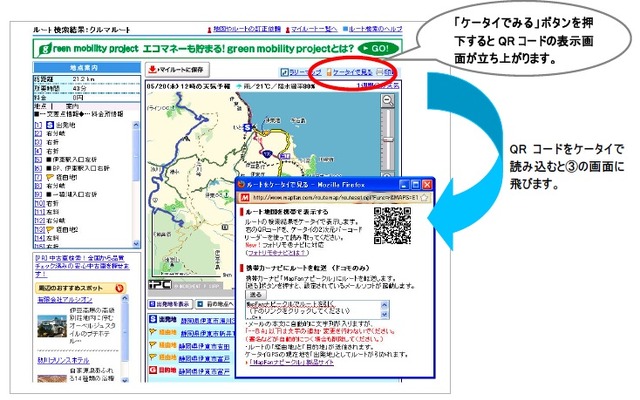The height and width of the screenshot is (400, 640).
Task: Click the アルシオン hotel thumbnail photo
Action: 52,326
